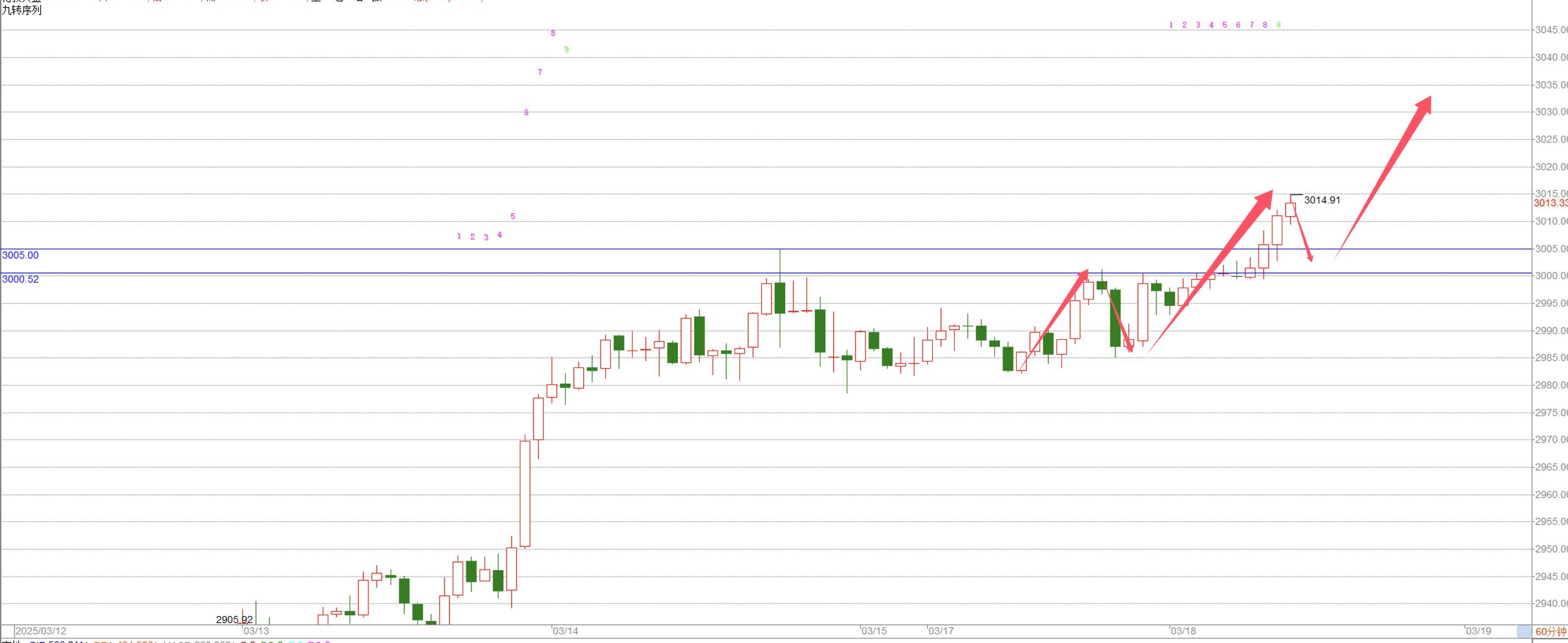
Task: Select the 3030.00 price axis label
Action: click(x=1551, y=112)
